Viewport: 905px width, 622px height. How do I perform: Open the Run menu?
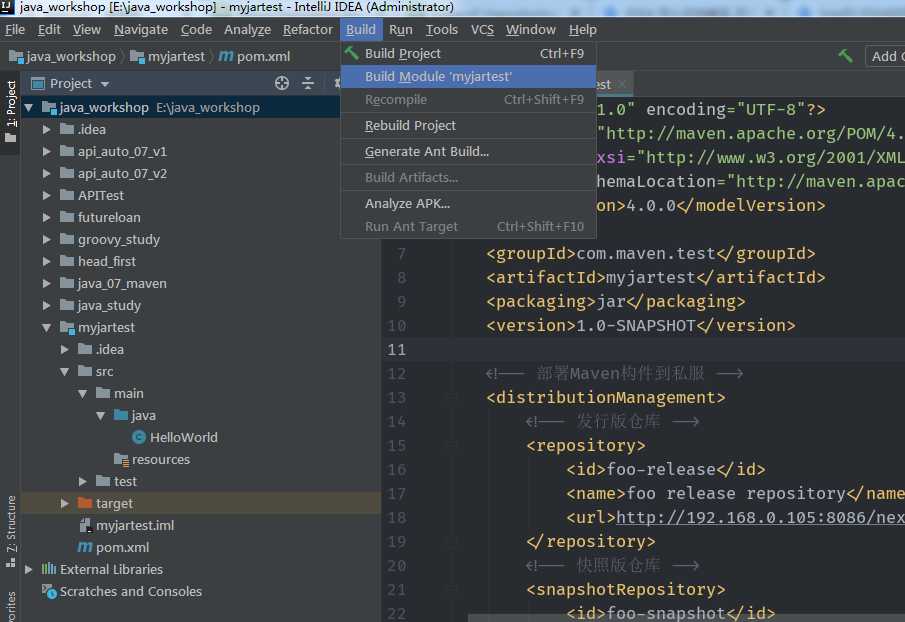click(401, 29)
